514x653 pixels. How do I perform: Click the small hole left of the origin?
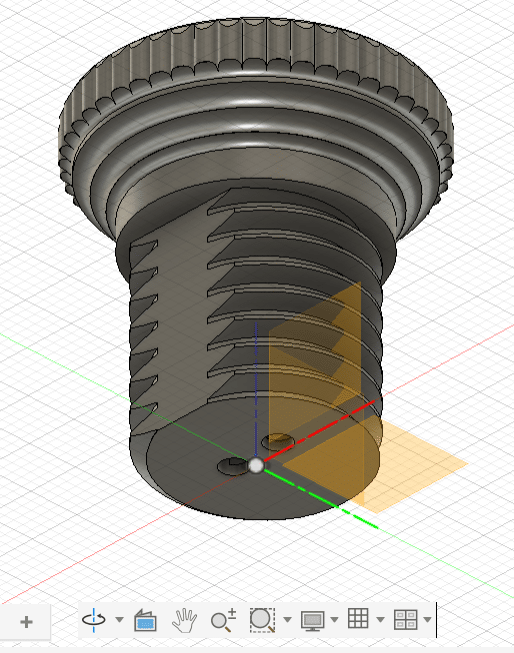coord(232,466)
